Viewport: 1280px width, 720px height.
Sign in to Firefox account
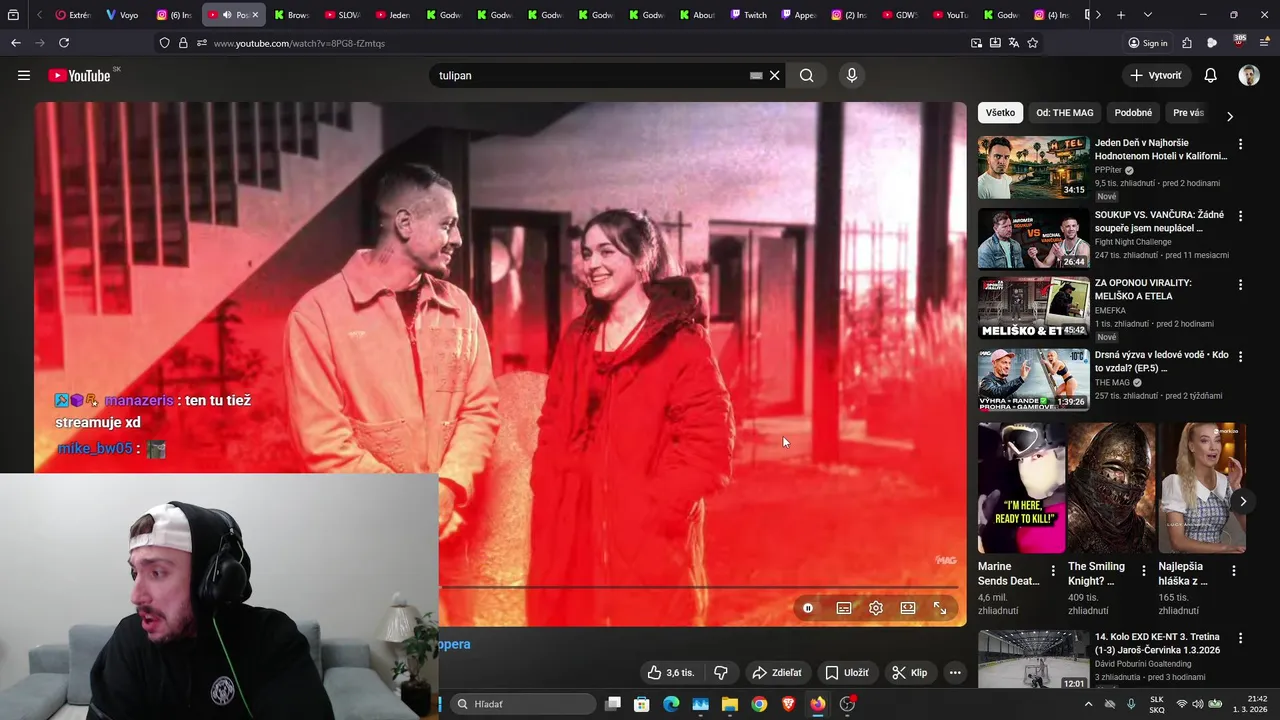point(1148,43)
